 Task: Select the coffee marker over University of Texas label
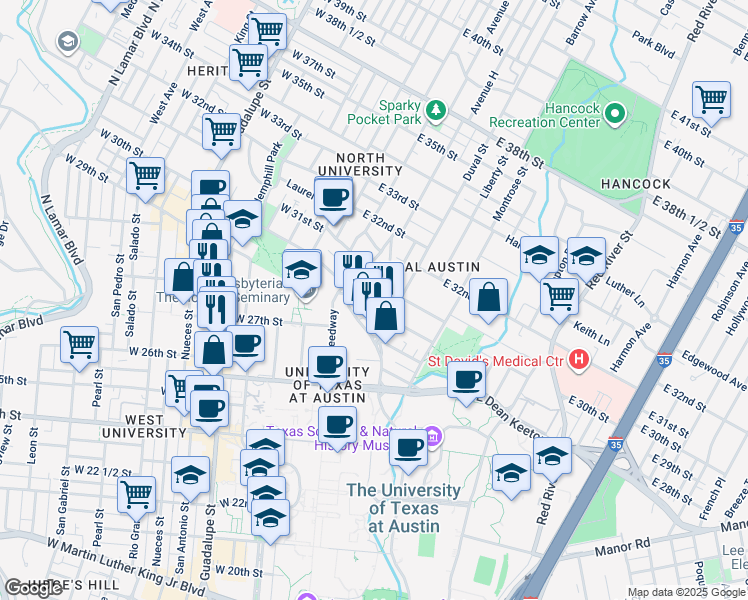tap(327, 366)
